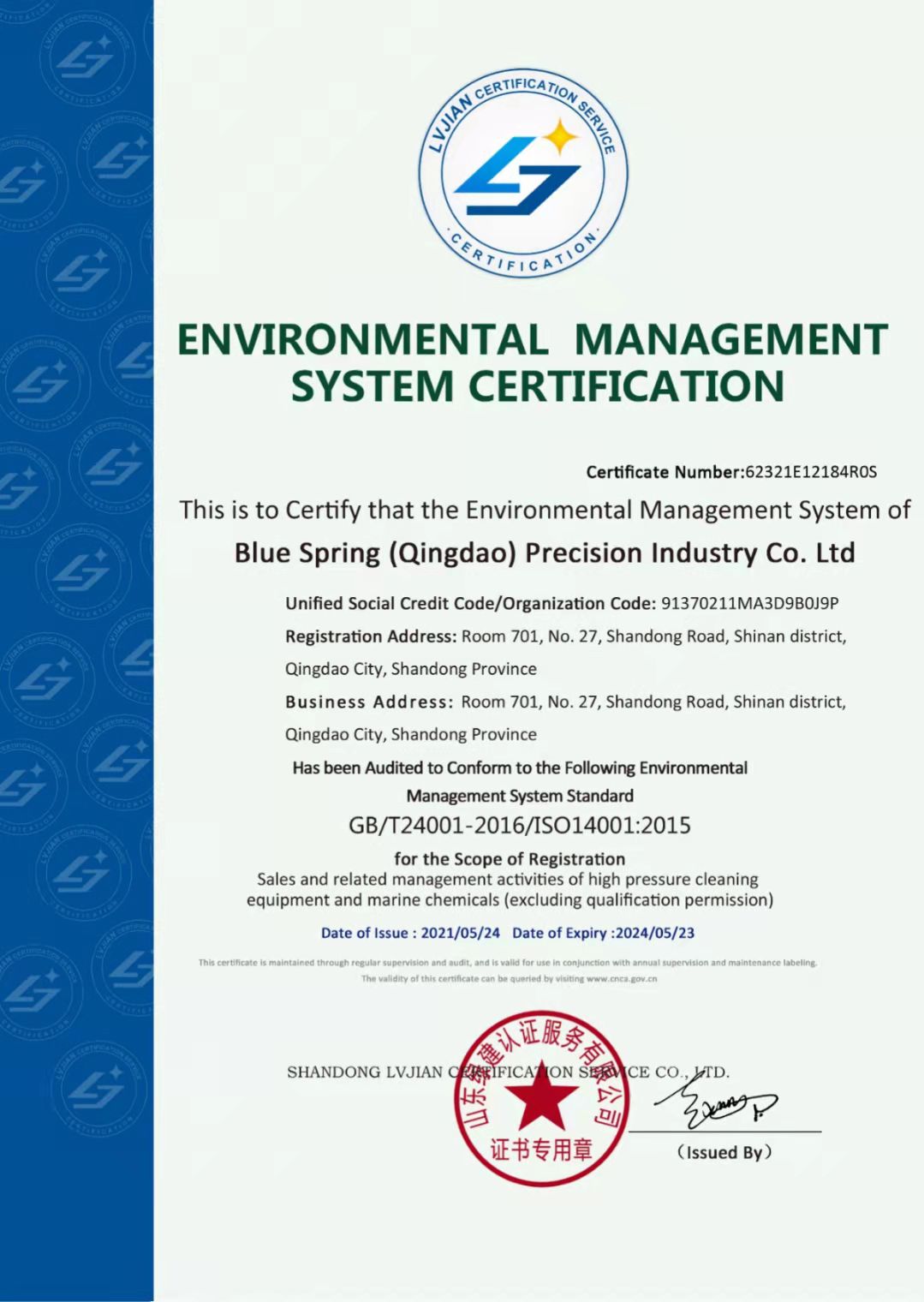The image size is (924, 1302).
Task: Click the certificate number 62321E12184R0S
Action: click(811, 472)
